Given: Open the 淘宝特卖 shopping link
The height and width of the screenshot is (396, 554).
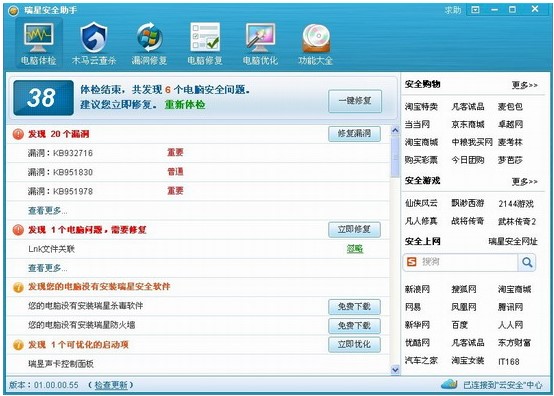Looking at the screenshot, I should 421,107.
